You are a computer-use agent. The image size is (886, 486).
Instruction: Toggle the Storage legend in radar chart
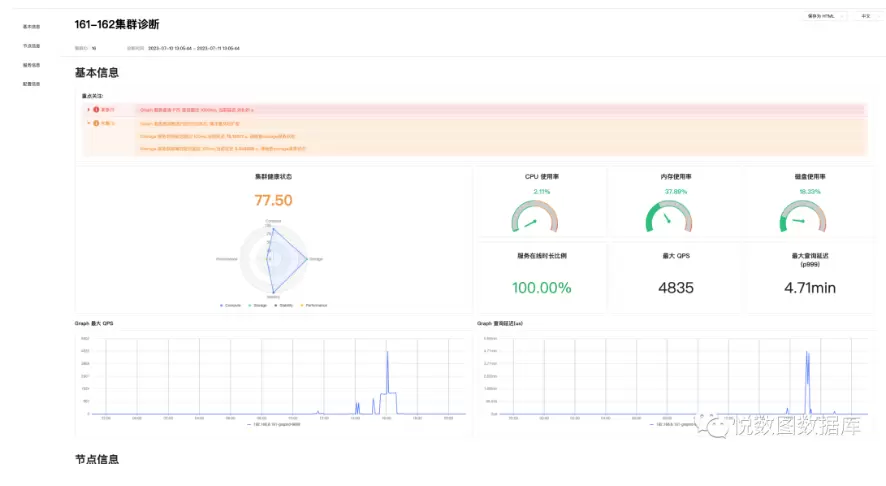[x=259, y=305]
